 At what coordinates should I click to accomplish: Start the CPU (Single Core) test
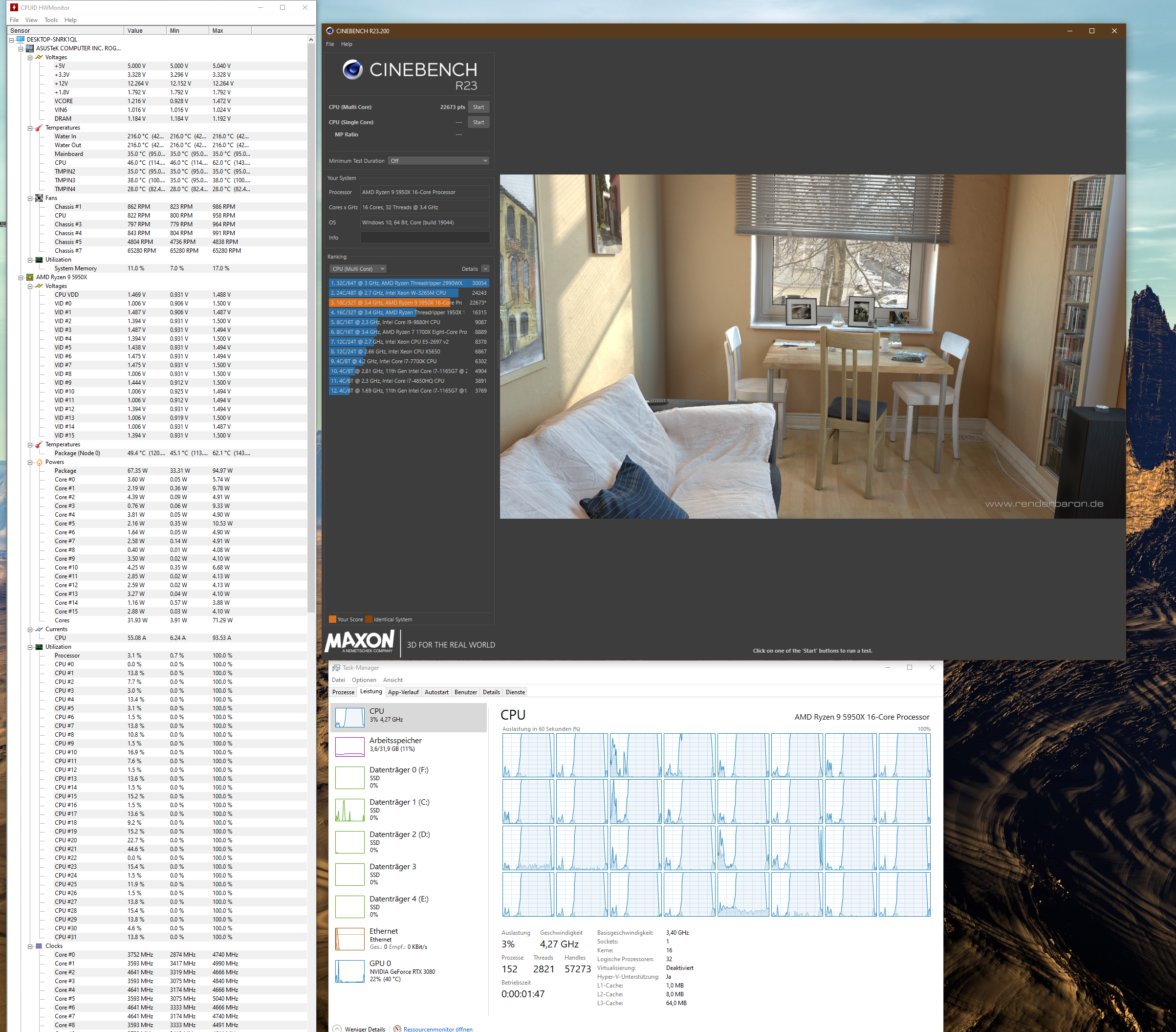(478, 122)
